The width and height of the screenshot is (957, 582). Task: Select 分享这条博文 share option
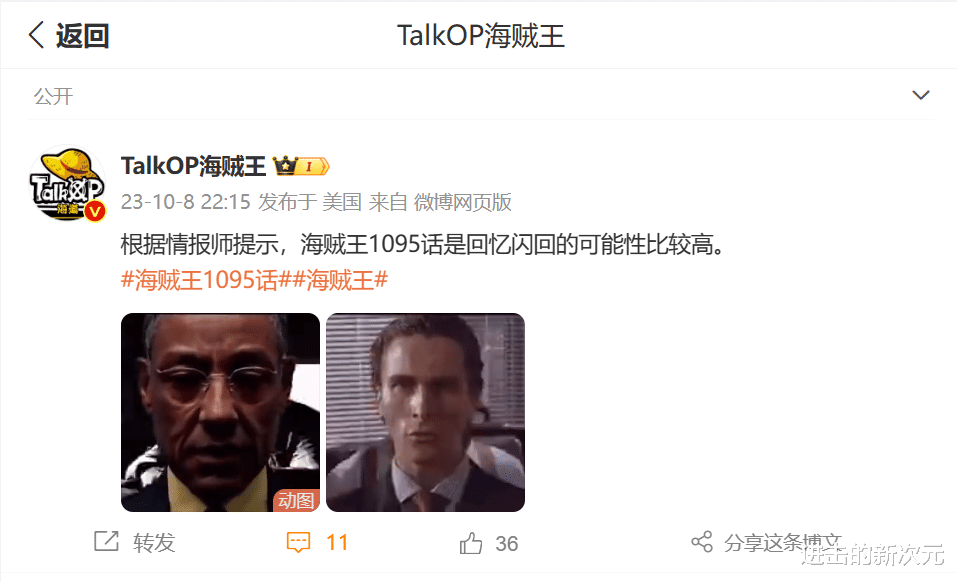click(x=783, y=542)
